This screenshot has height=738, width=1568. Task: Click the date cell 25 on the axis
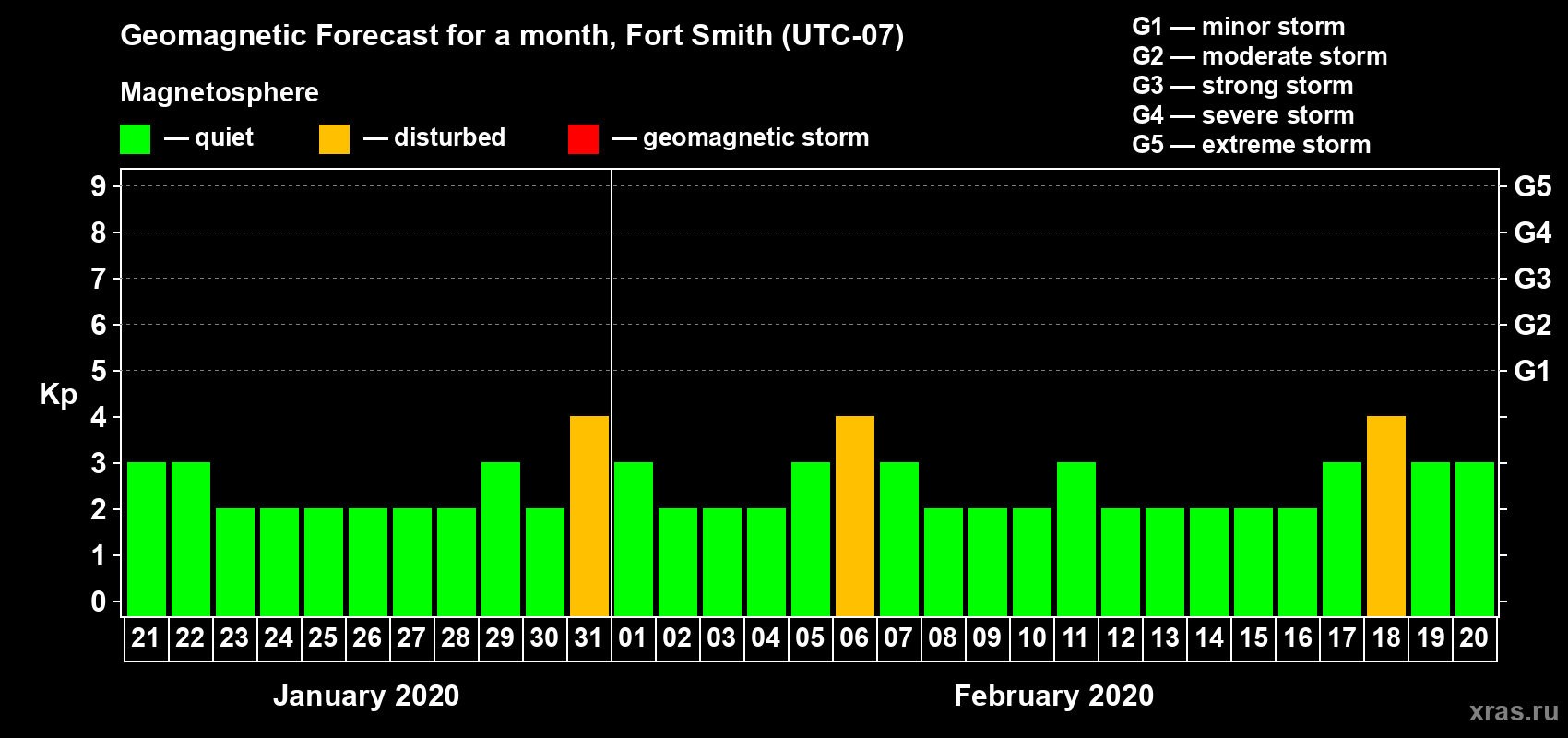(x=323, y=638)
